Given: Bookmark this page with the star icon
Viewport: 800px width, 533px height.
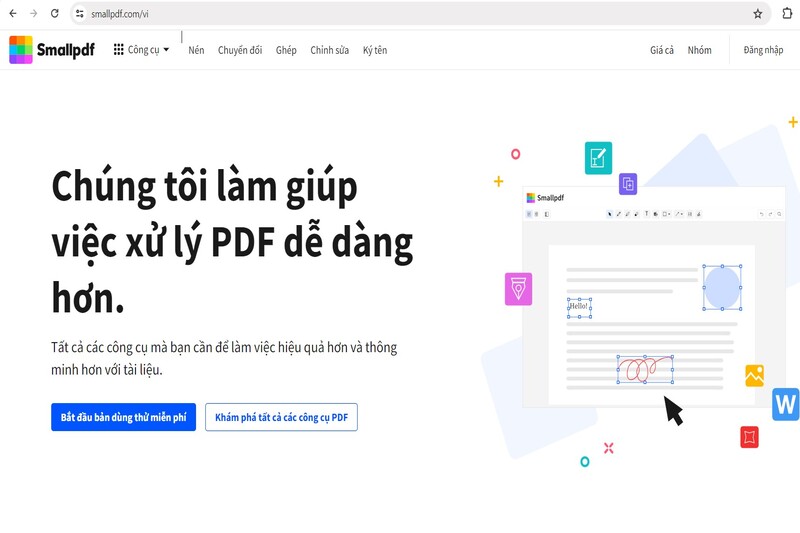Looking at the screenshot, I should click(757, 14).
